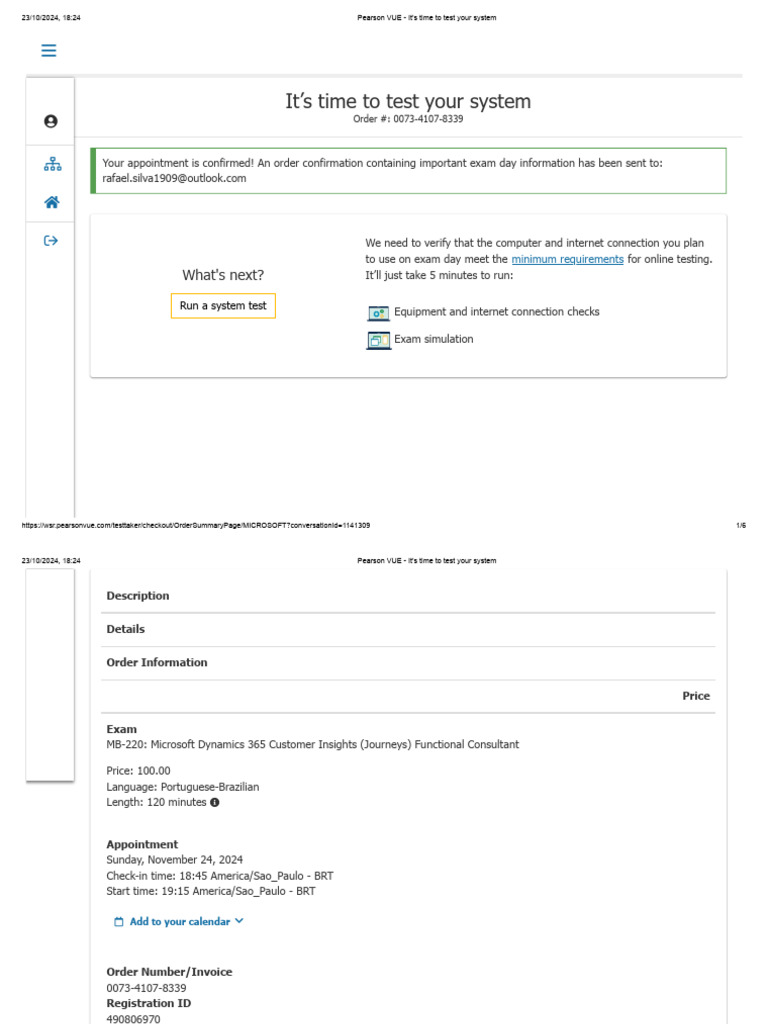The width and height of the screenshot is (768, 1024).
Task: Click the sign out icon
Action: (51, 240)
